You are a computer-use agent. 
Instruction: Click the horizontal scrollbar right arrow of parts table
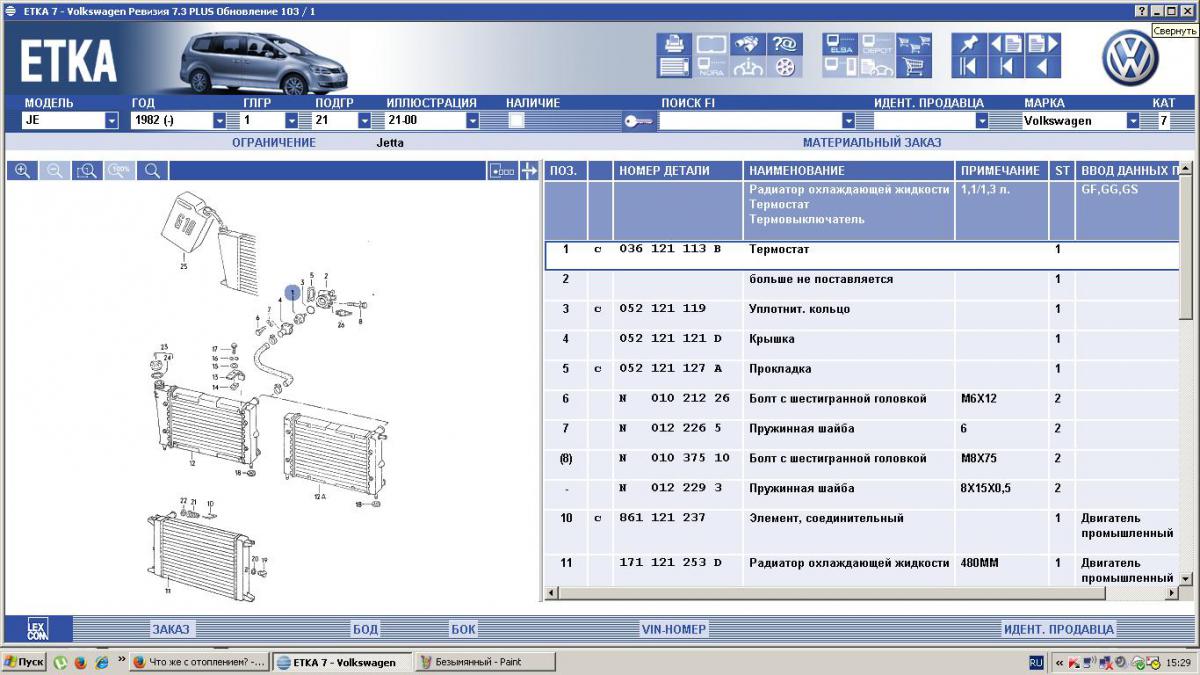(x=1172, y=593)
